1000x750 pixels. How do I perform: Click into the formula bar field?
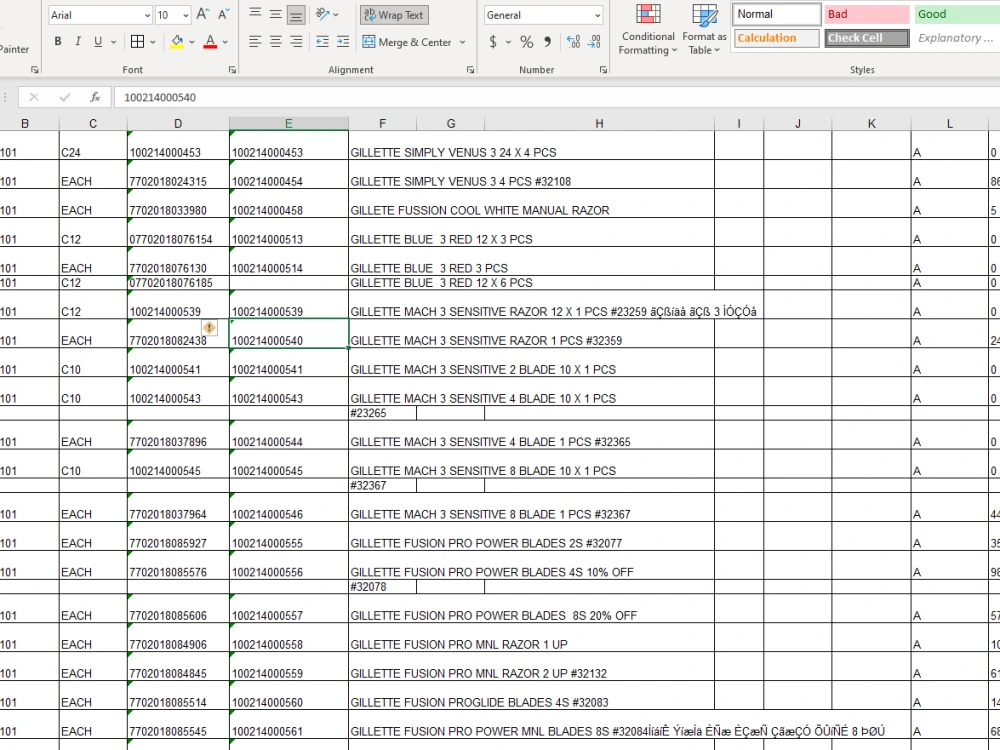[557, 97]
